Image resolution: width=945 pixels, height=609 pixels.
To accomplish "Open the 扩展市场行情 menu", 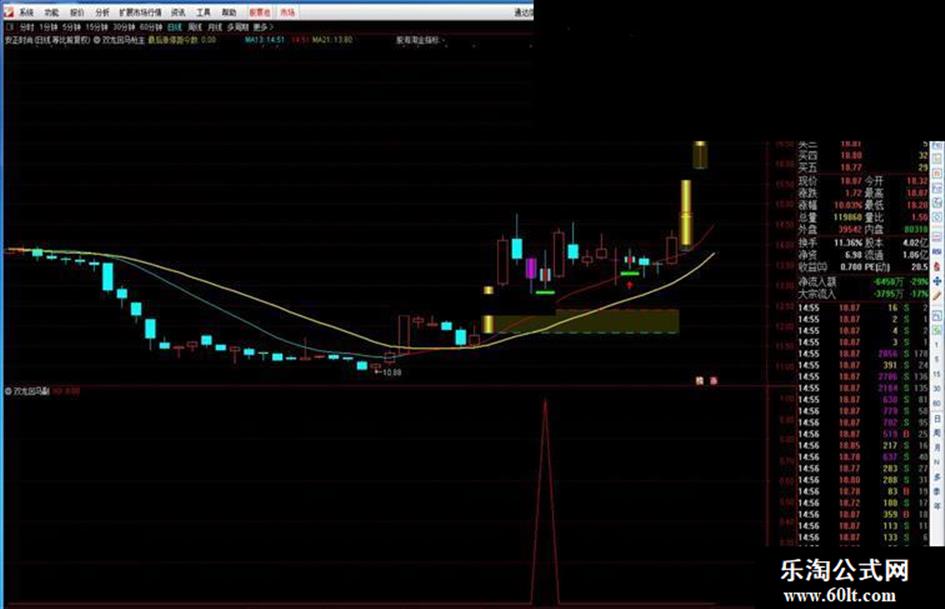I will point(140,12).
